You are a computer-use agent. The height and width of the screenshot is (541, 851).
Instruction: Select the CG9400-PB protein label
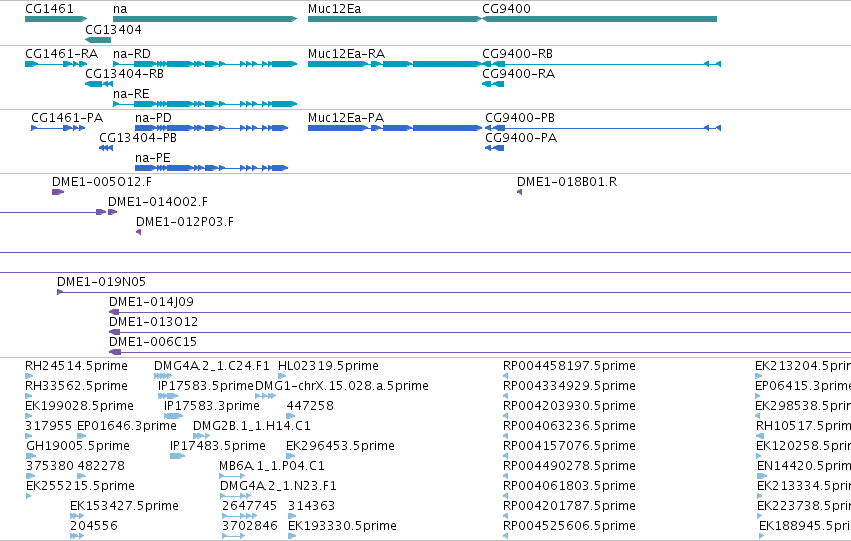pyautogui.click(x=520, y=118)
